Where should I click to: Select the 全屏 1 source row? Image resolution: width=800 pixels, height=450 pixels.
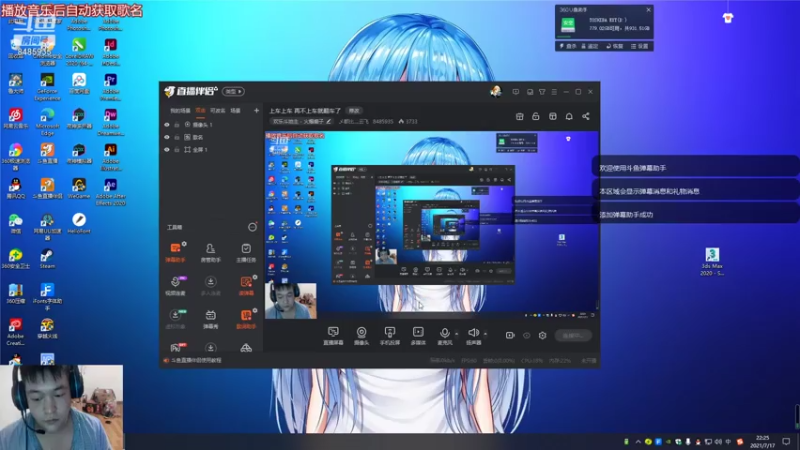point(211,149)
